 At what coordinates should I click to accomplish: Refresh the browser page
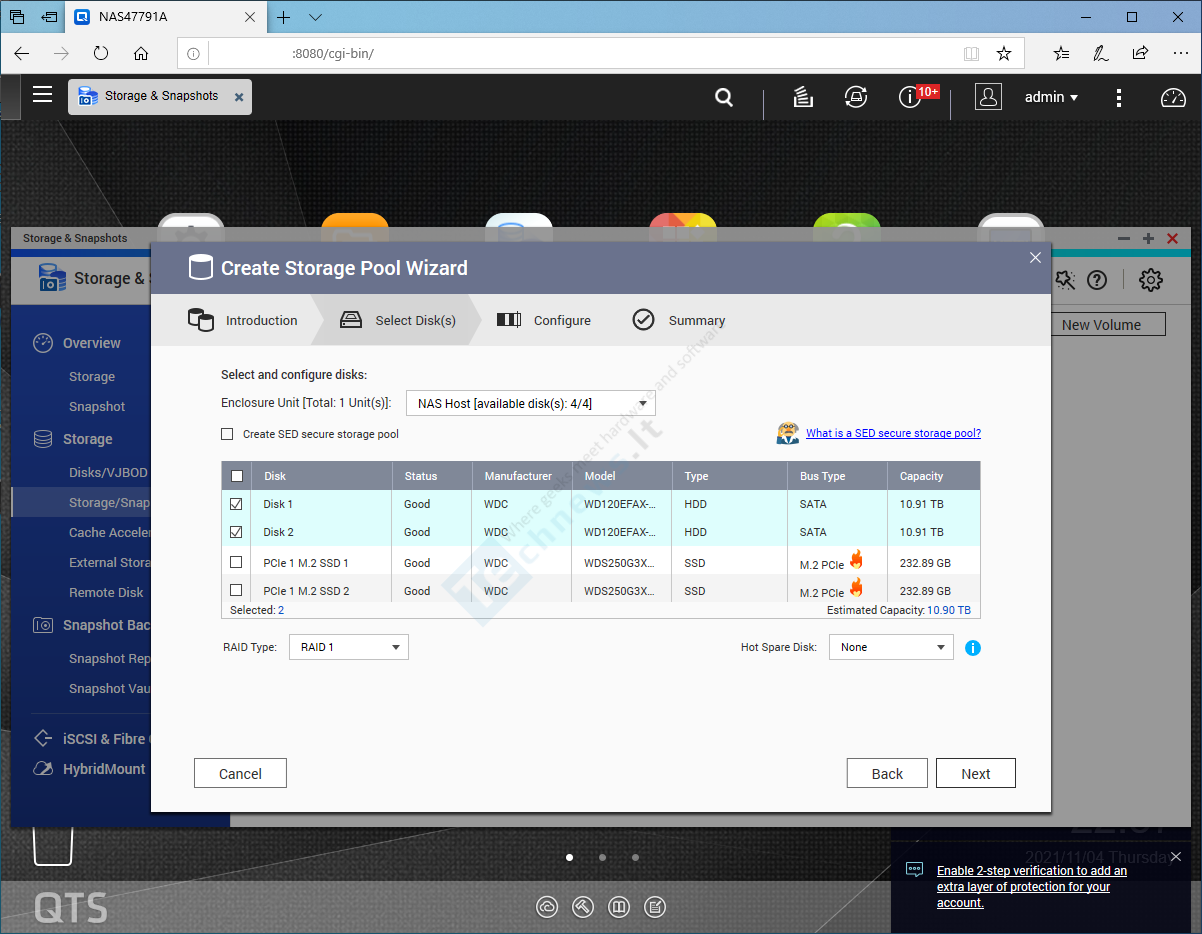(101, 53)
